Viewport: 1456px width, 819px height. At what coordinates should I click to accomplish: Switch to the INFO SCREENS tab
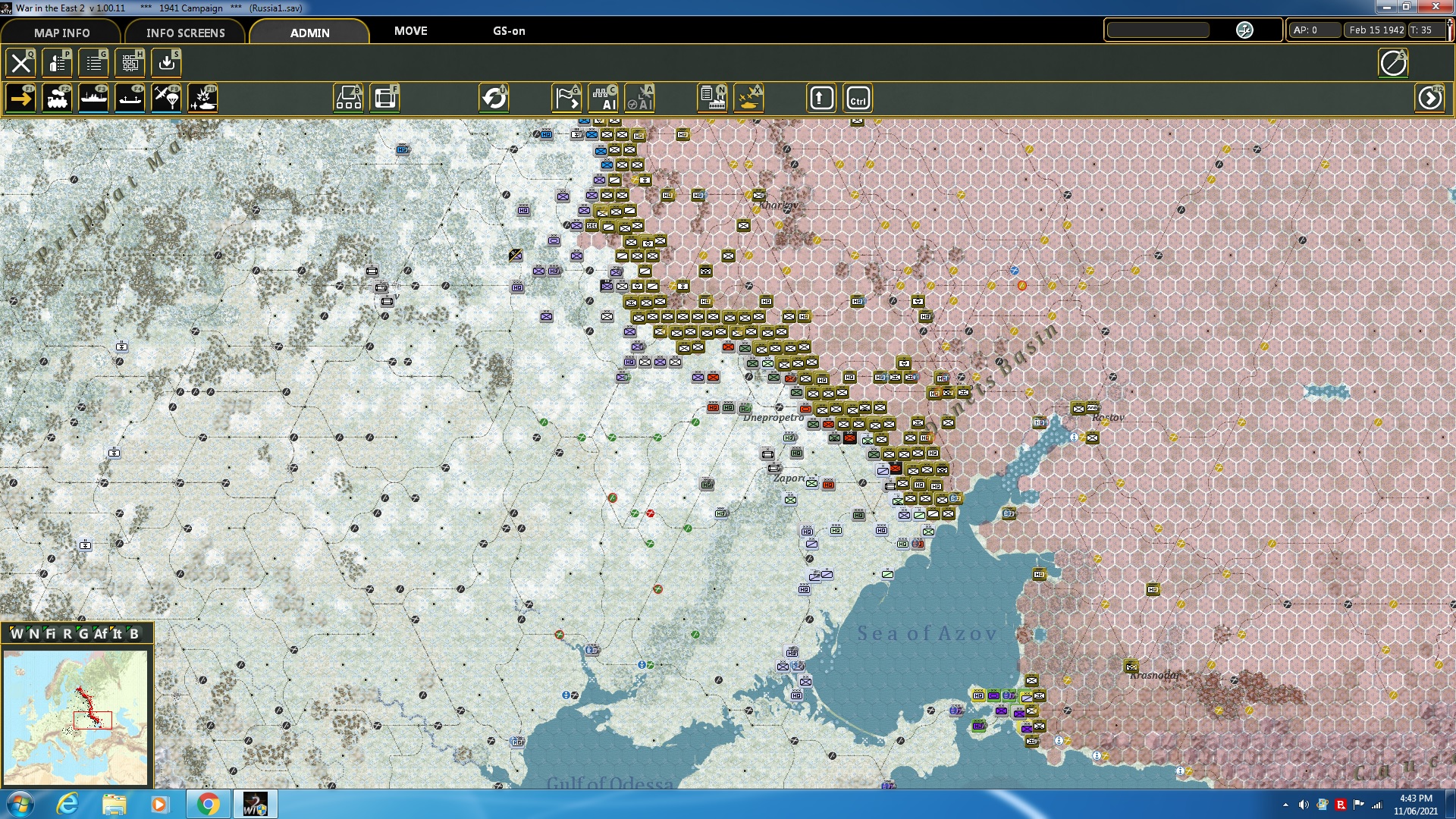tap(185, 33)
